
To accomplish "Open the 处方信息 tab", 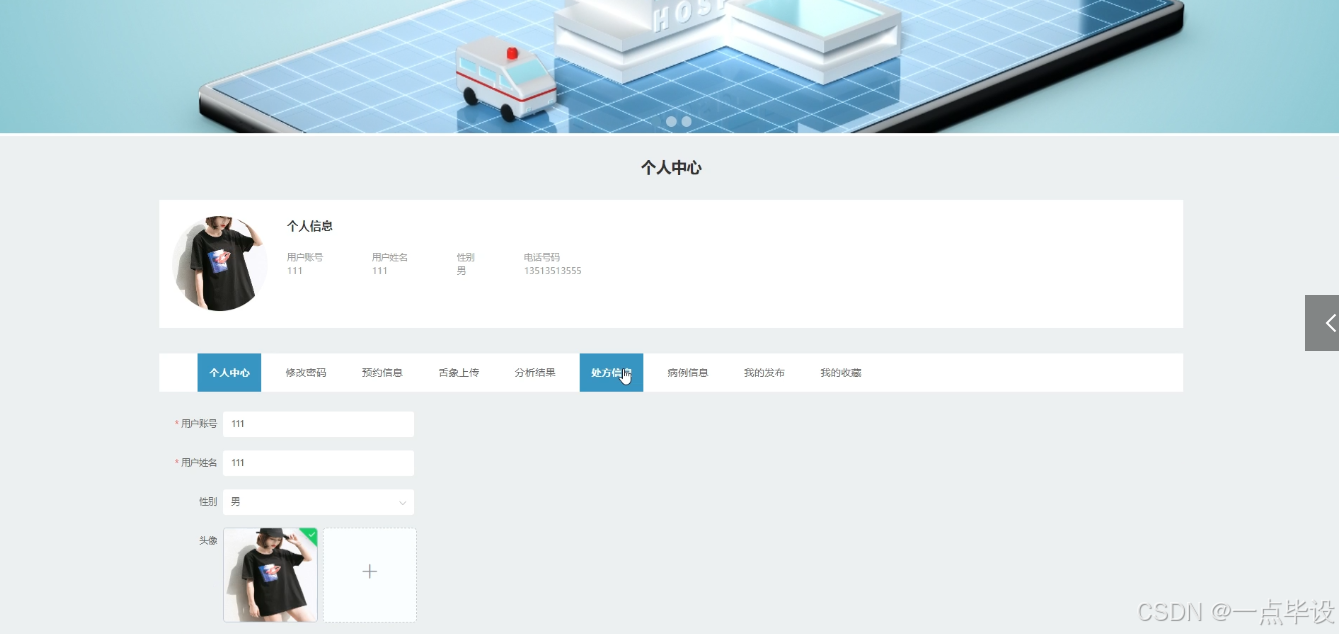I will click(x=610, y=371).
